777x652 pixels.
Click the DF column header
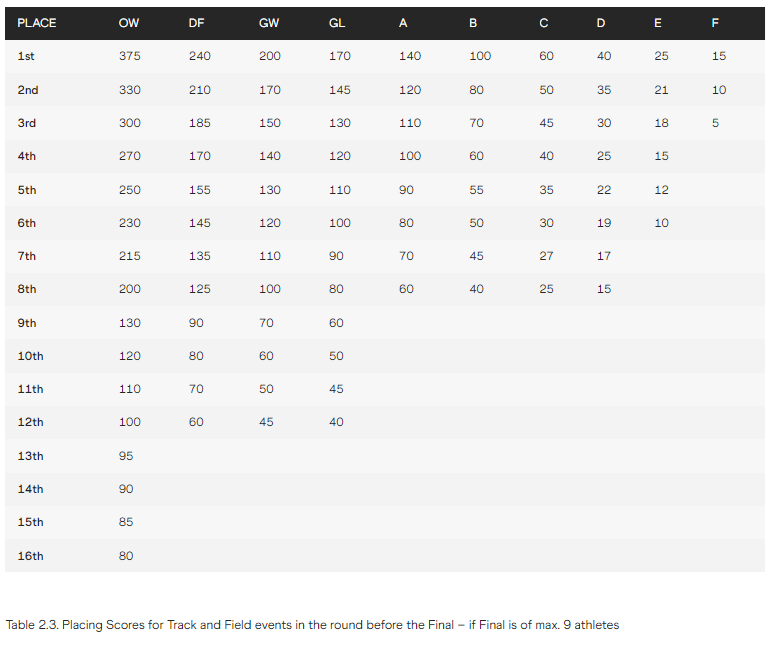click(x=196, y=23)
